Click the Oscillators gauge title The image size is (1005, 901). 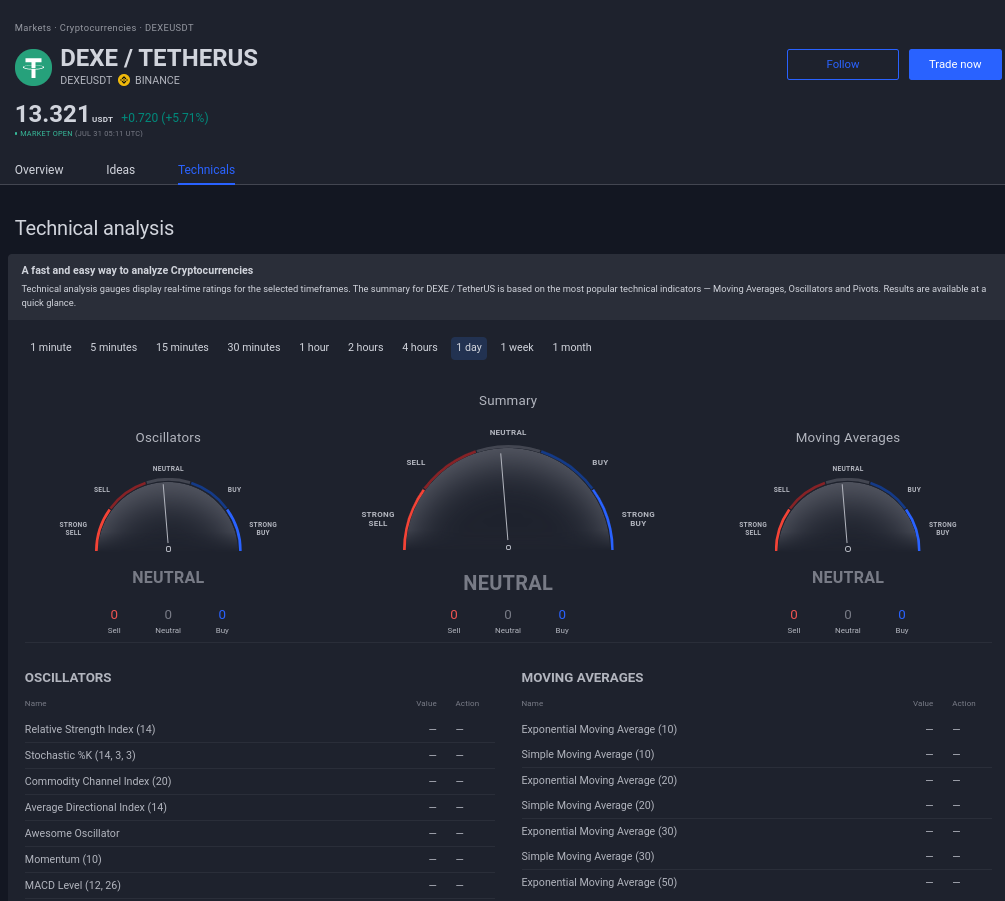pyautogui.click(x=168, y=438)
